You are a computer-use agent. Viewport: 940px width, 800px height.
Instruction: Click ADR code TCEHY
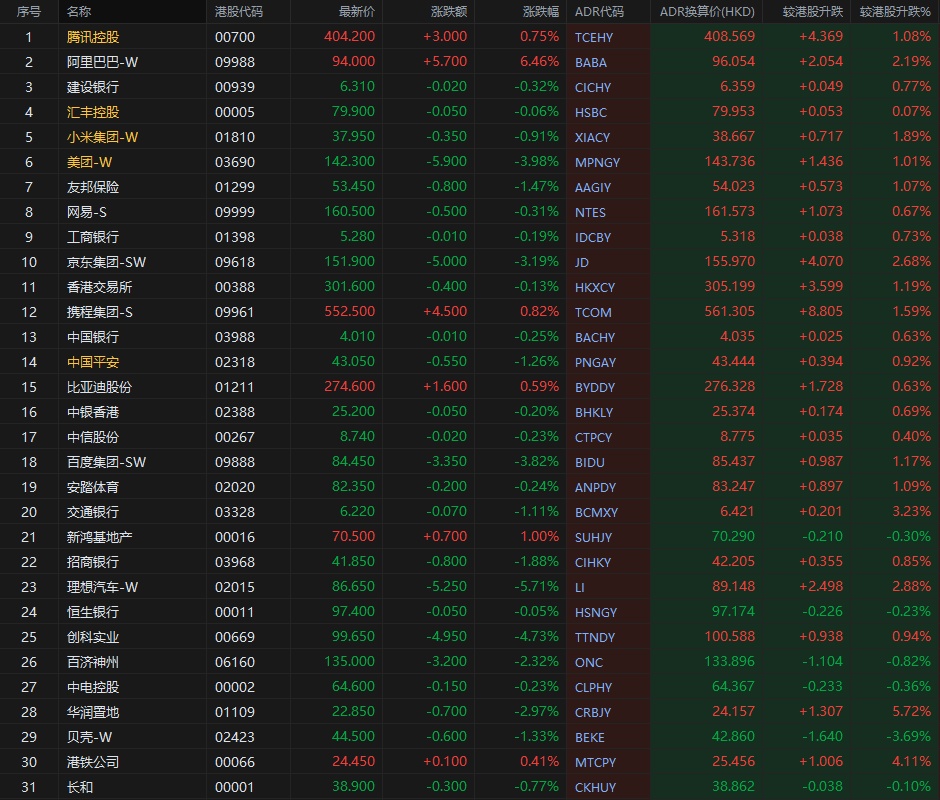coord(593,38)
